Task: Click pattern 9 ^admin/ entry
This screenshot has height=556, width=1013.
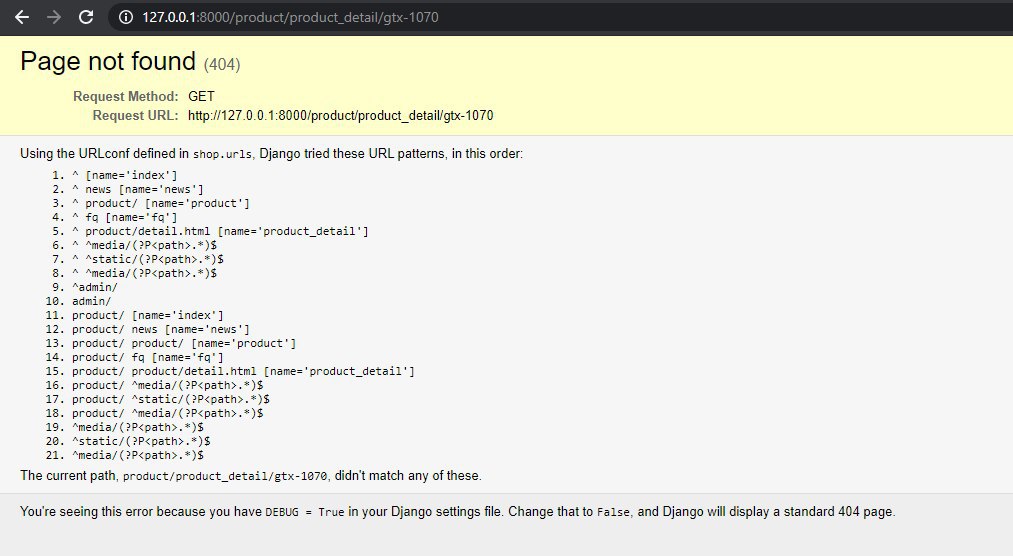Action: tap(95, 287)
